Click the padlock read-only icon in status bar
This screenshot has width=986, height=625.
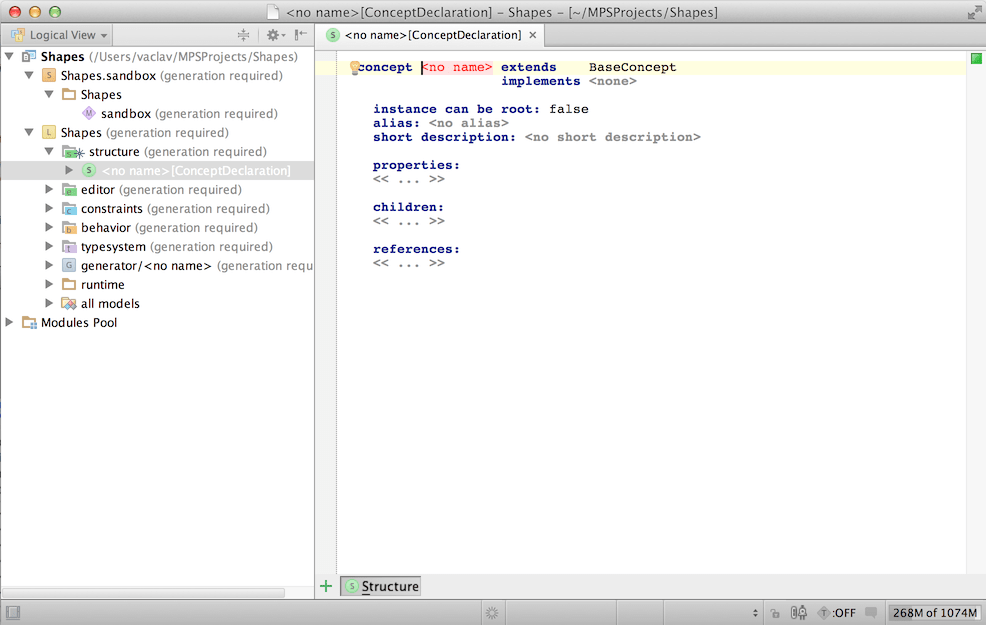(775, 612)
